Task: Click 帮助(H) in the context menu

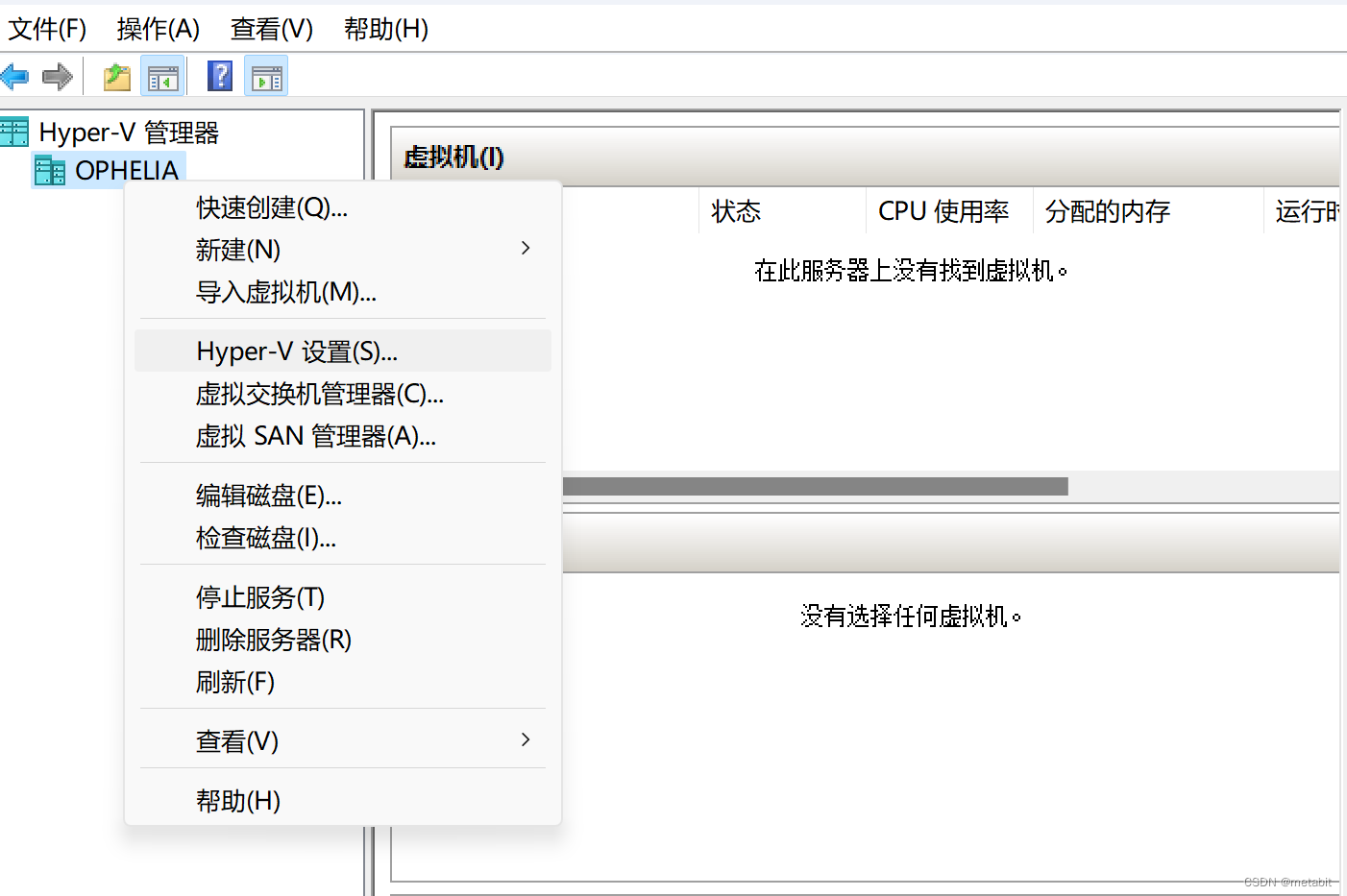Action: tap(343, 801)
